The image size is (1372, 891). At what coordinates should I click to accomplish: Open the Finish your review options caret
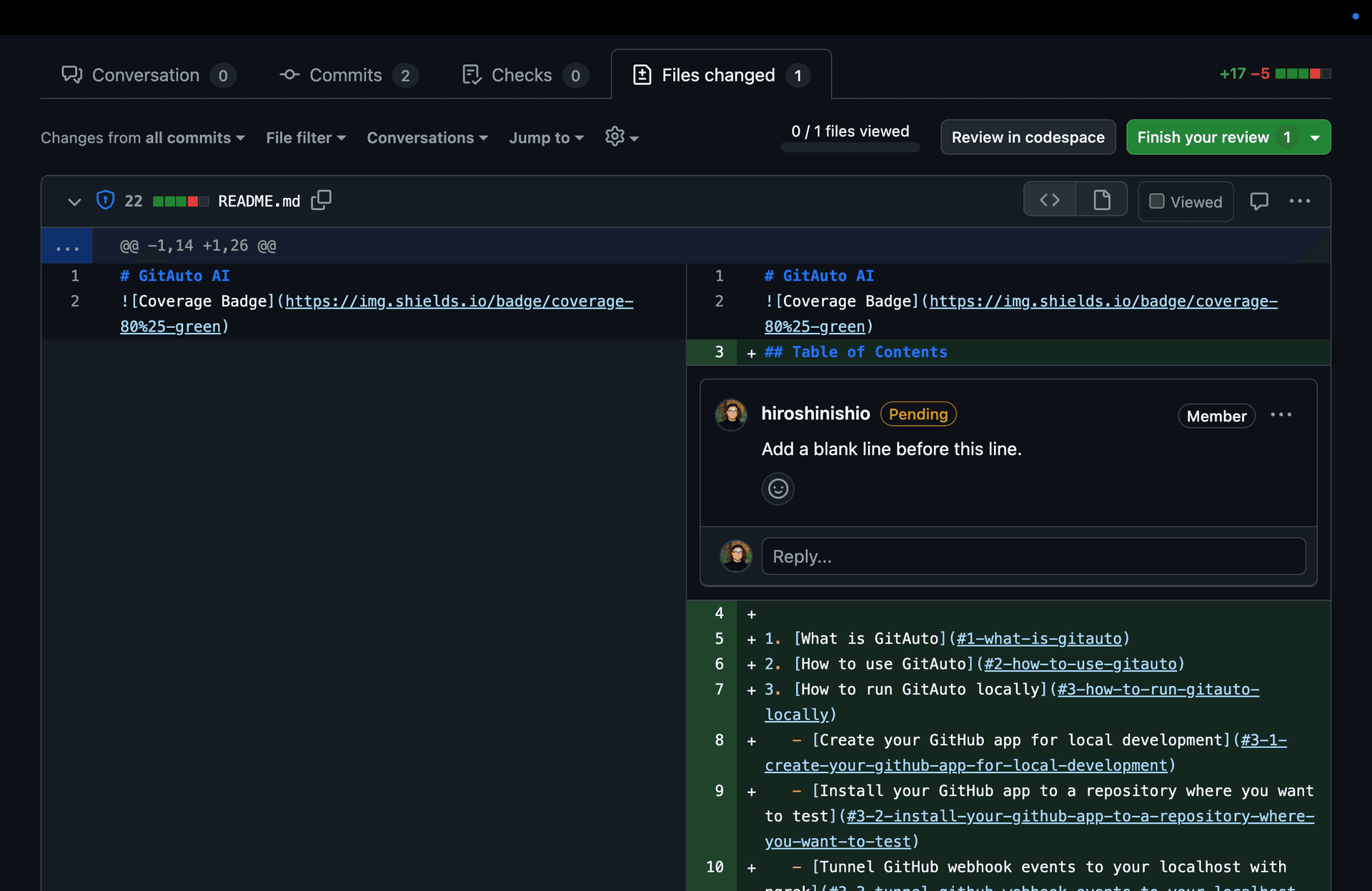[1316, 137]
